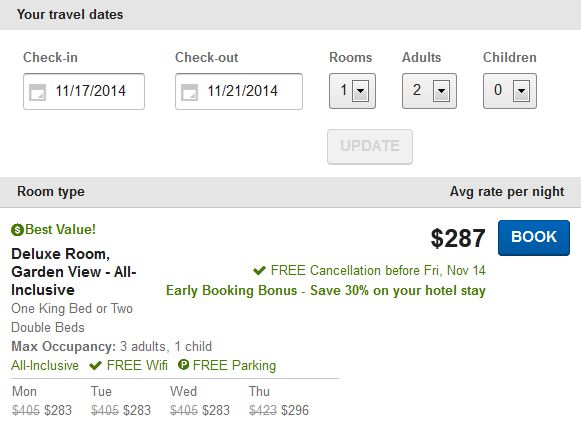Screen dimensions: 581x428
Task: Click the All-Inclusive amenity label
Action: (45, 365)
